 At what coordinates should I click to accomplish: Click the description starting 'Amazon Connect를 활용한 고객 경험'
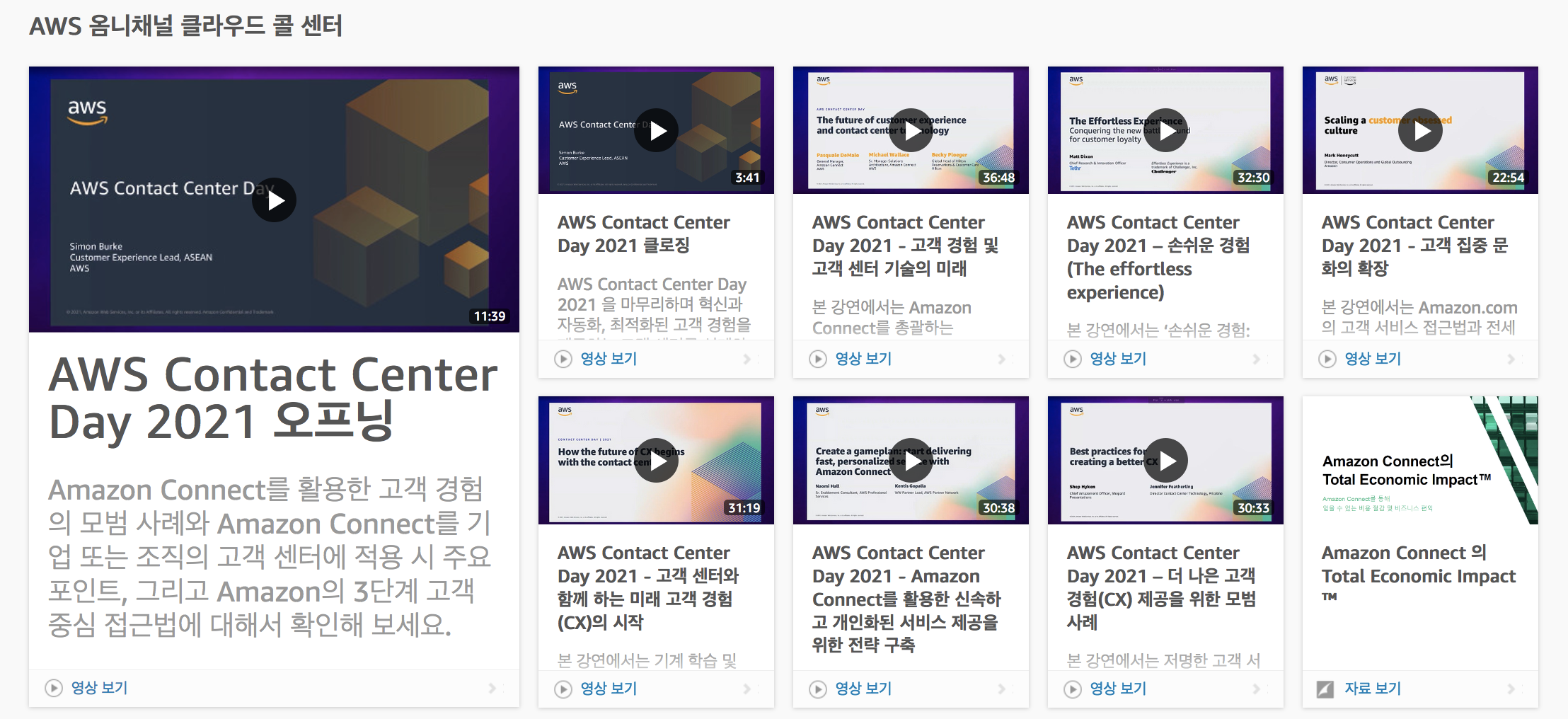(270, 557)
